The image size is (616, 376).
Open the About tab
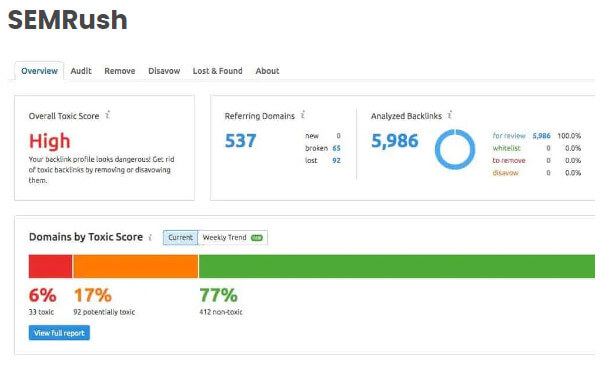268,71
